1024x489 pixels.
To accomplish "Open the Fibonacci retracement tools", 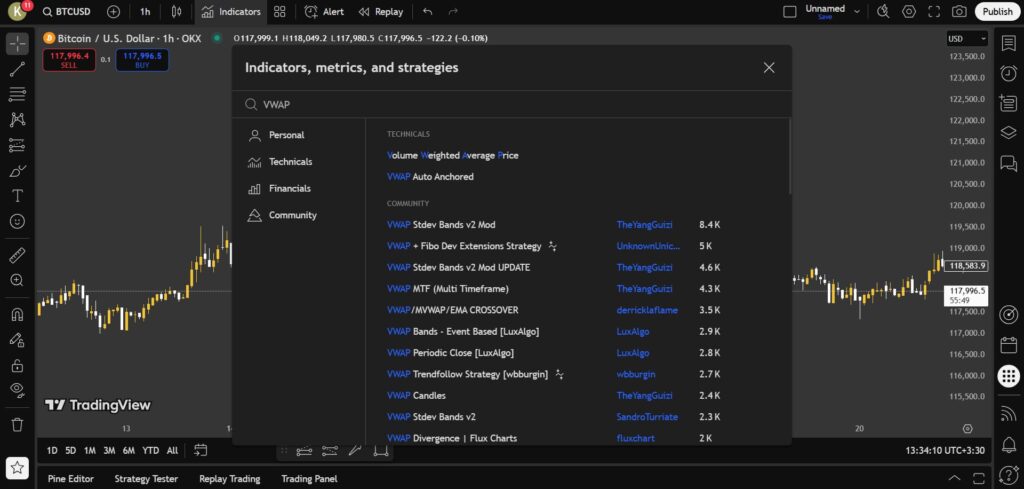I will tap(18, 95).
